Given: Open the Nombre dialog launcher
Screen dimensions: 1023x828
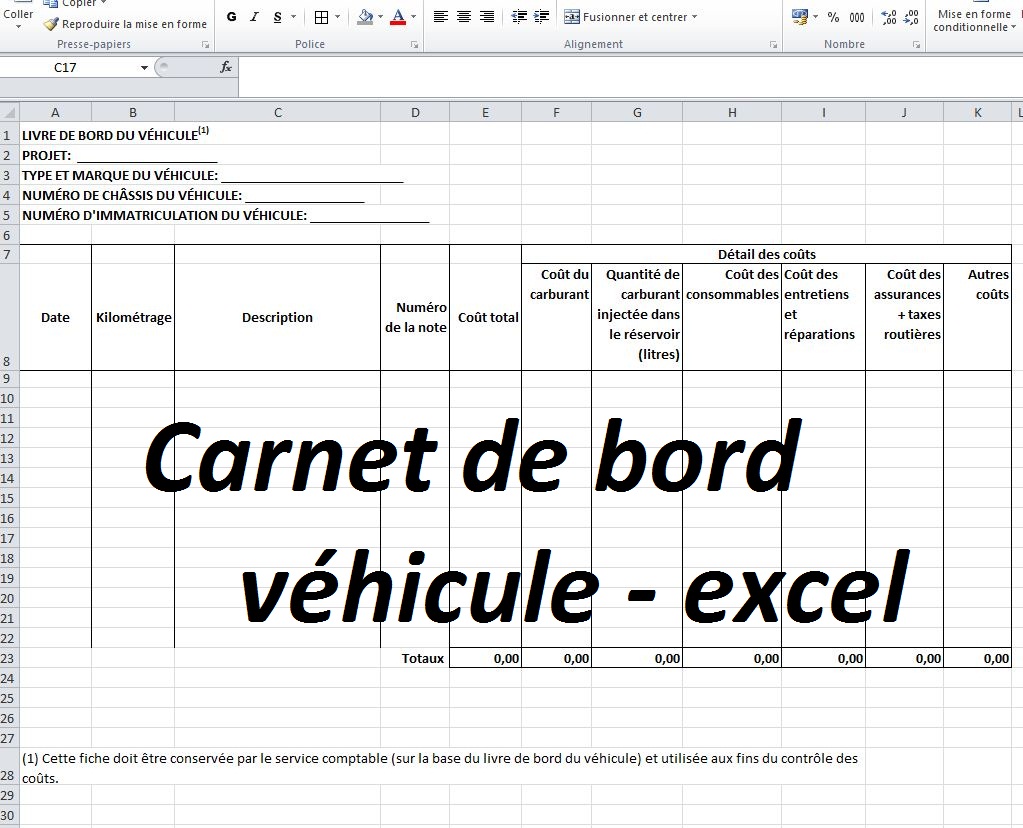Looking at the screenshot, I should (x=917, y=44).
